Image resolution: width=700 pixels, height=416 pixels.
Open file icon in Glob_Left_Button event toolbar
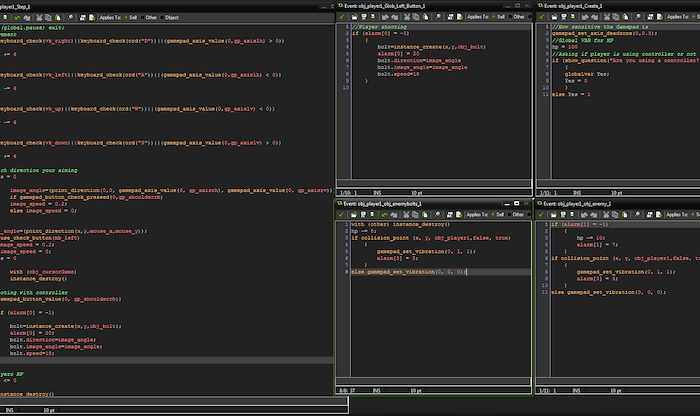tap(354, 17)
